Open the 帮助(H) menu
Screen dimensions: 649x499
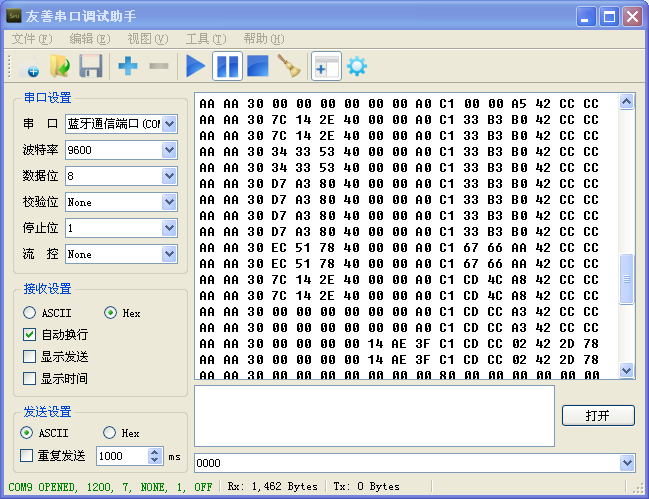coord(264,39)
